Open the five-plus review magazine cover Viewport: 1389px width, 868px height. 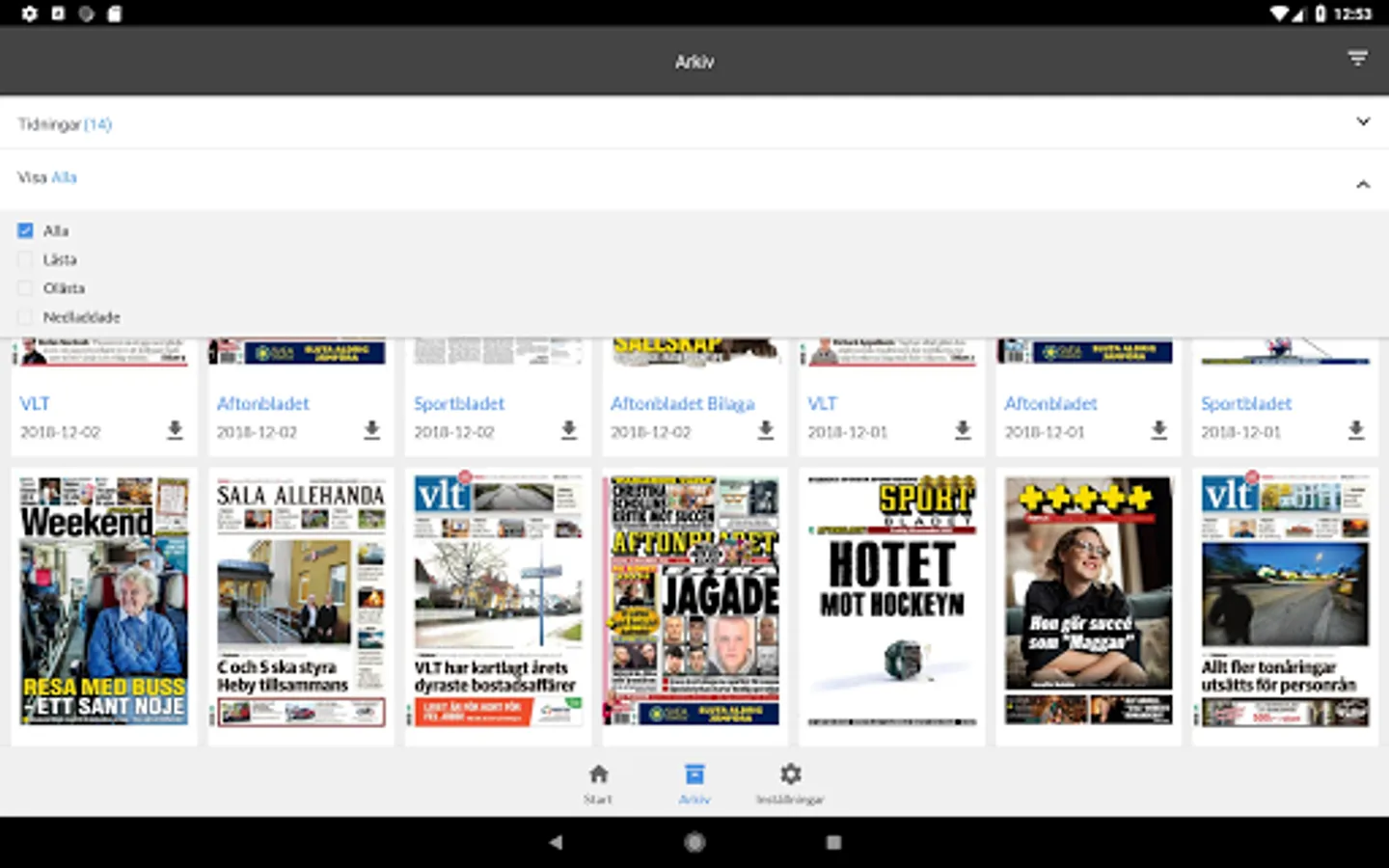(x=1089, y=601)
